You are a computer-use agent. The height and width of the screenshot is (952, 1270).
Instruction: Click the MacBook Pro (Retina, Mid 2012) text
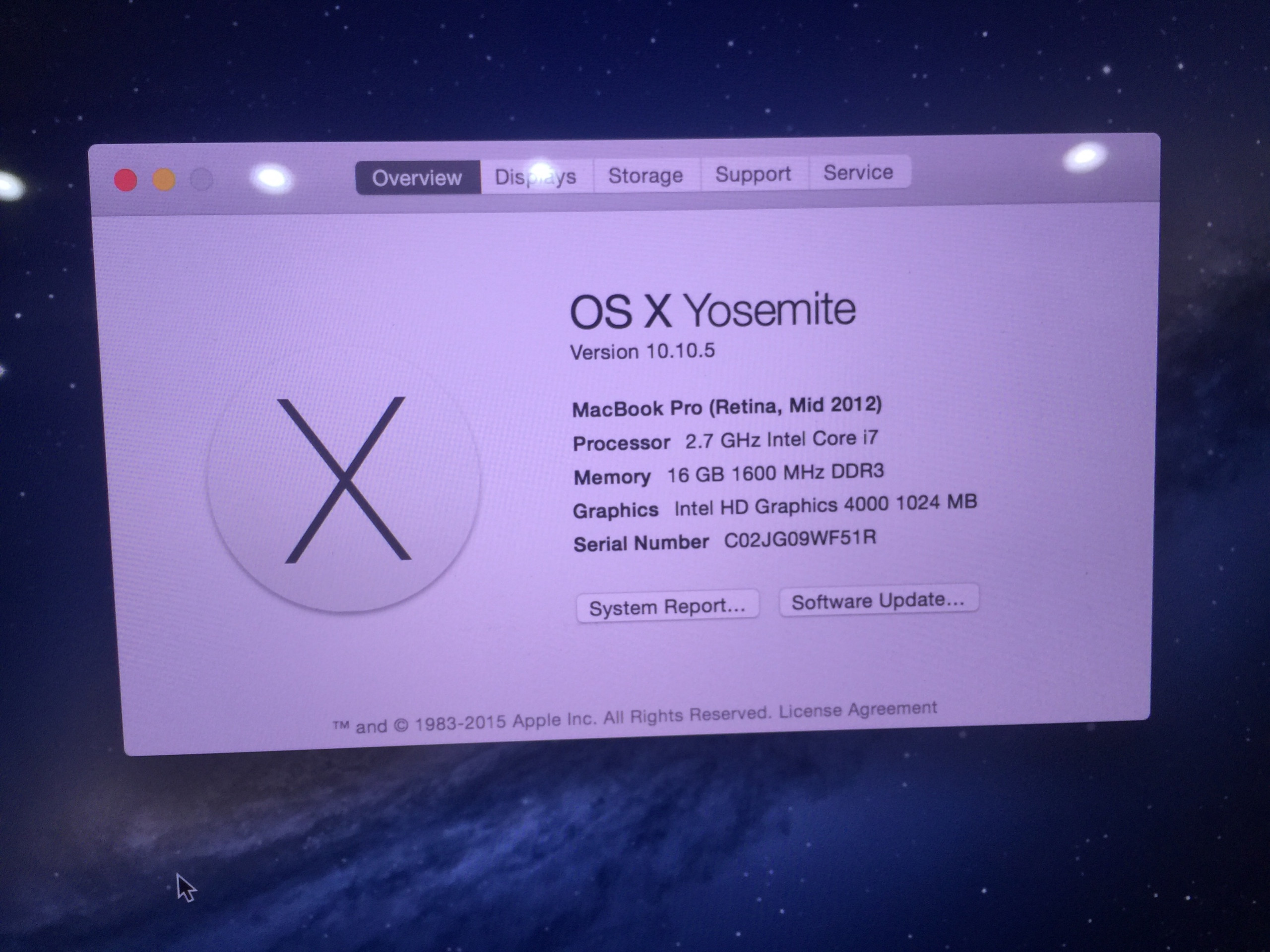pyautogui.click(x=726, y=407)
